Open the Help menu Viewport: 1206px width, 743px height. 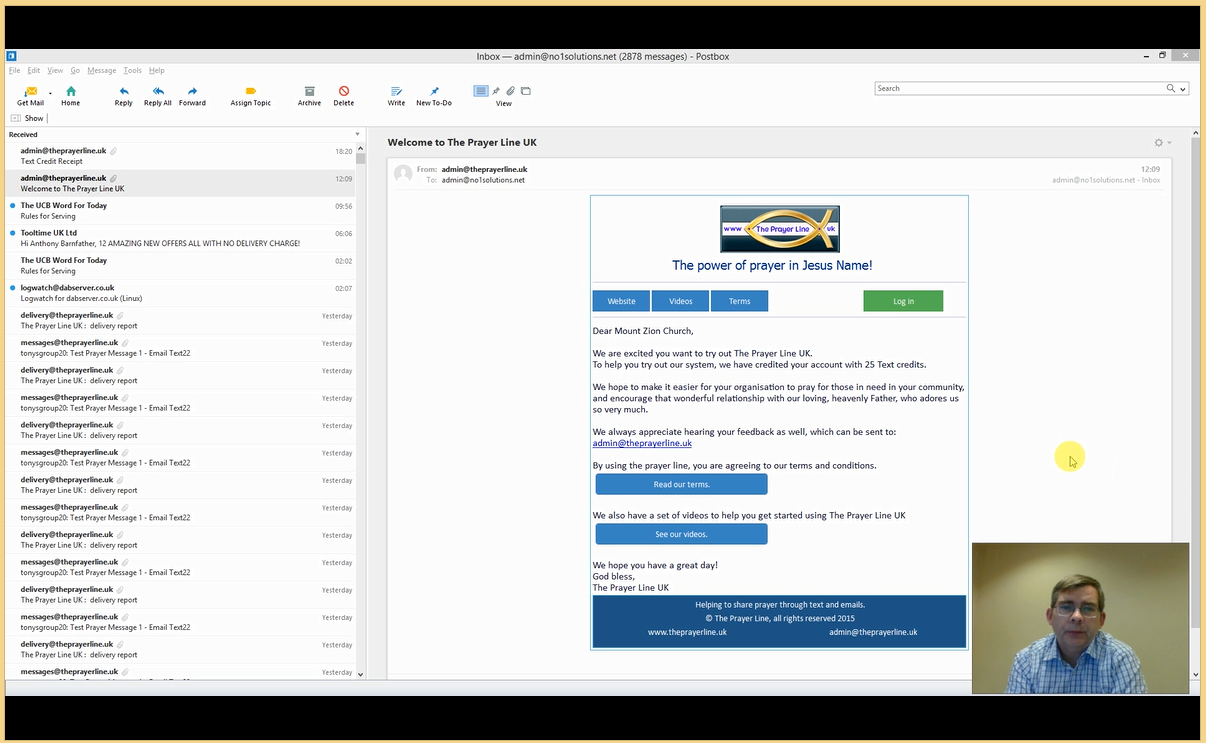(157, 70)
